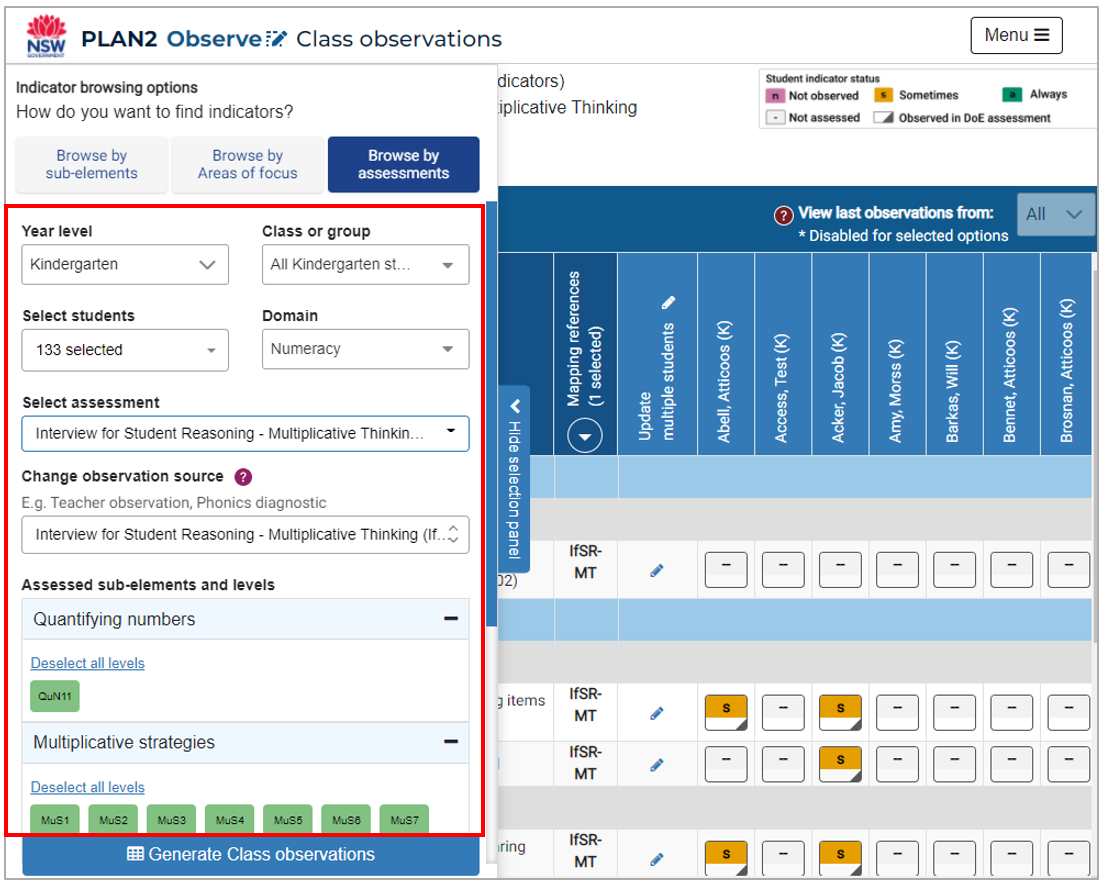The height and width of the screenshot is (888, 1106).
Task: Toggle the MuS4 level chip
Action: click(x=230, y=820)
